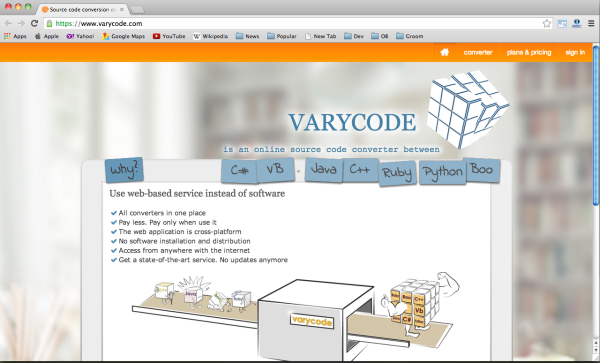Image resolution: width=600 pixels, height=363 pixels.
Task: Open the Apps grid bookmark icon
Action: 7,36
